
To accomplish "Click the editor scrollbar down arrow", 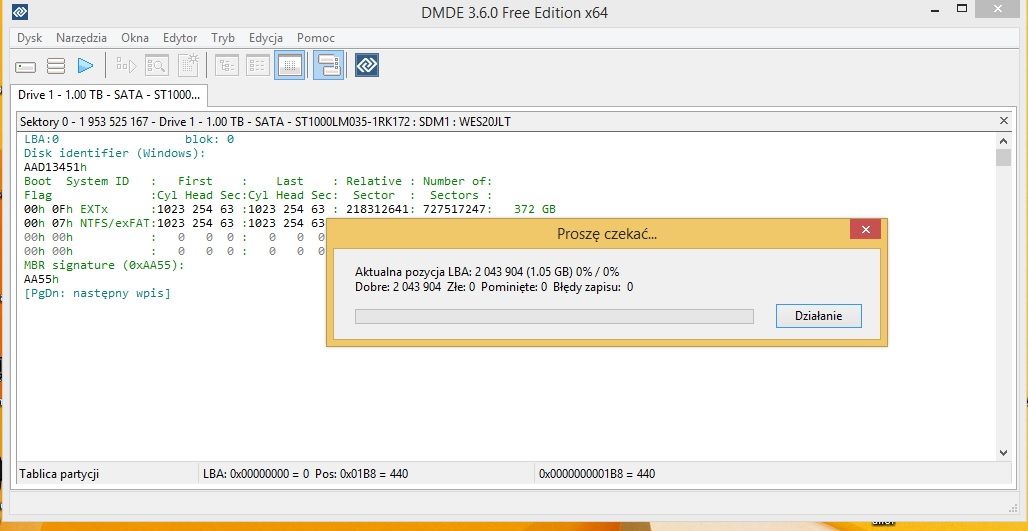I will click(1003, 452).
